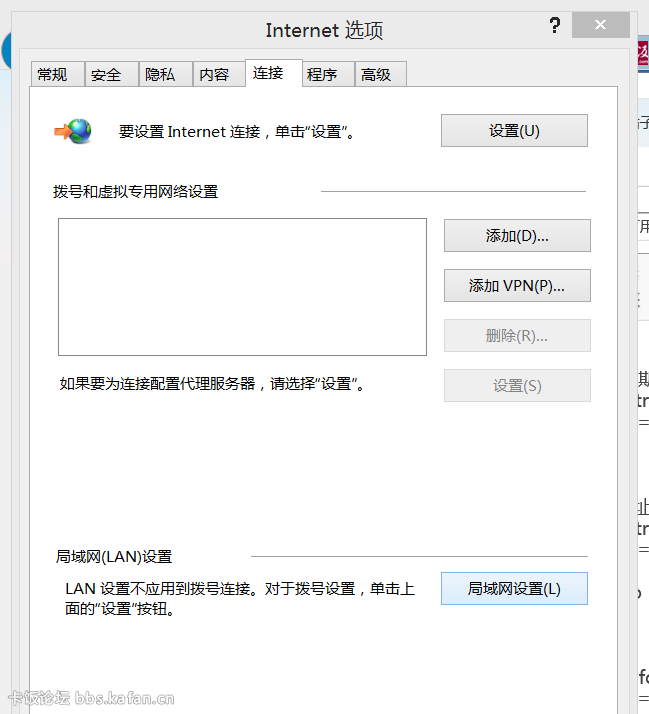
Task: Click the 添加 VPN(P)... button
Action: coord(517,286)
